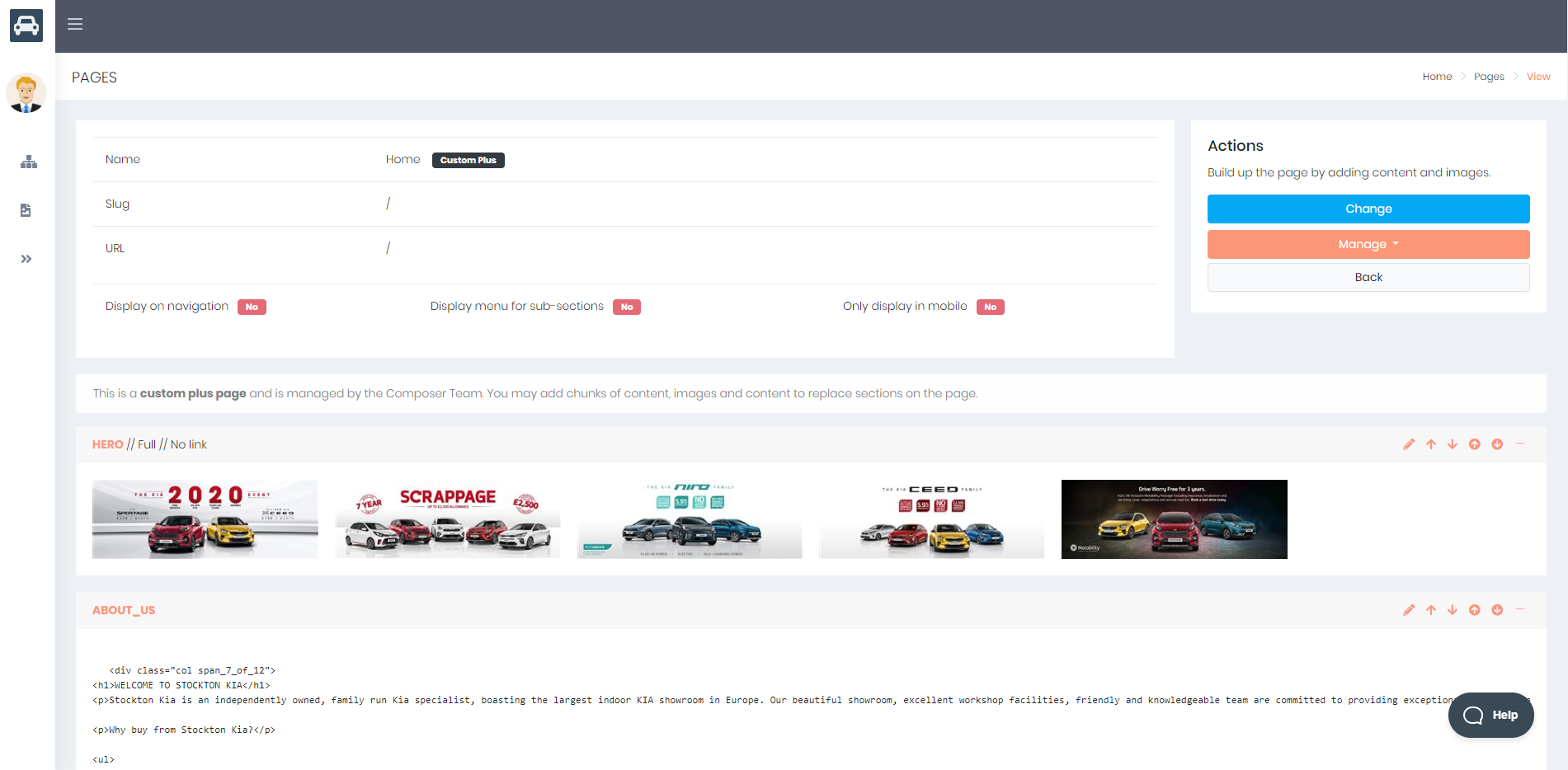Click the blue Change button
Viewport: 1568px width, 770px height.
(1368, 209)
